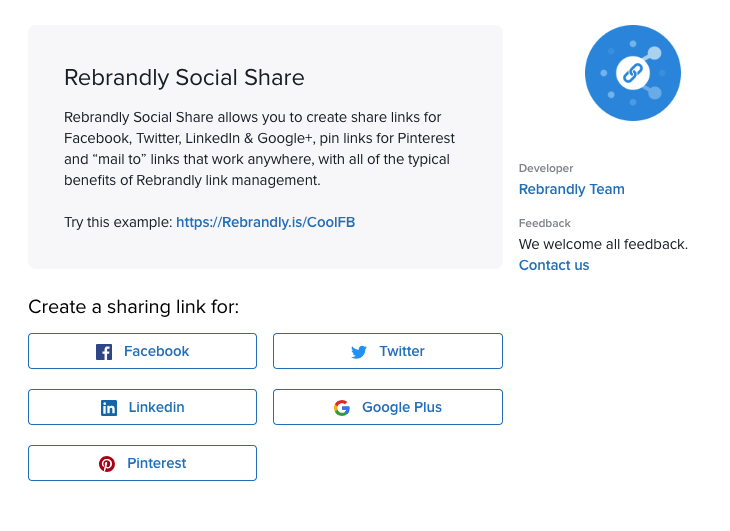
Task: Choose the Google Plus sharing option
Action: tap(388, 407)
